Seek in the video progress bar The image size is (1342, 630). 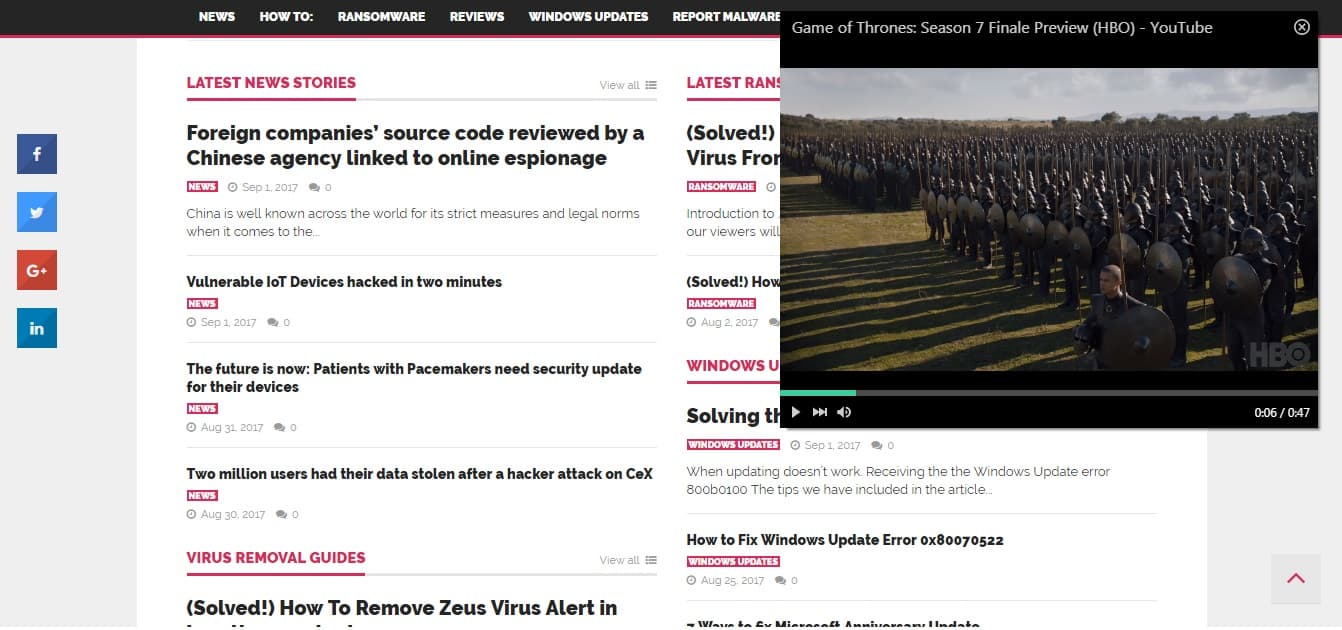pos(1049,393)
